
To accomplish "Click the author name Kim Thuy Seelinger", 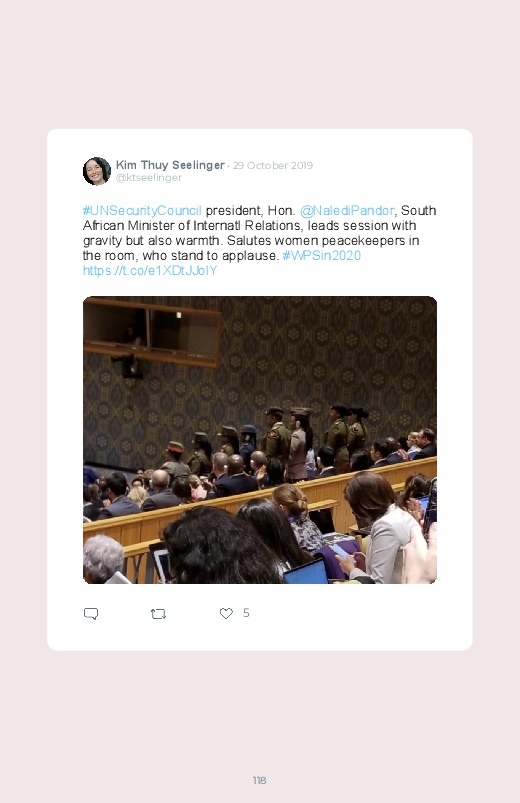I will tap(170, 165).
